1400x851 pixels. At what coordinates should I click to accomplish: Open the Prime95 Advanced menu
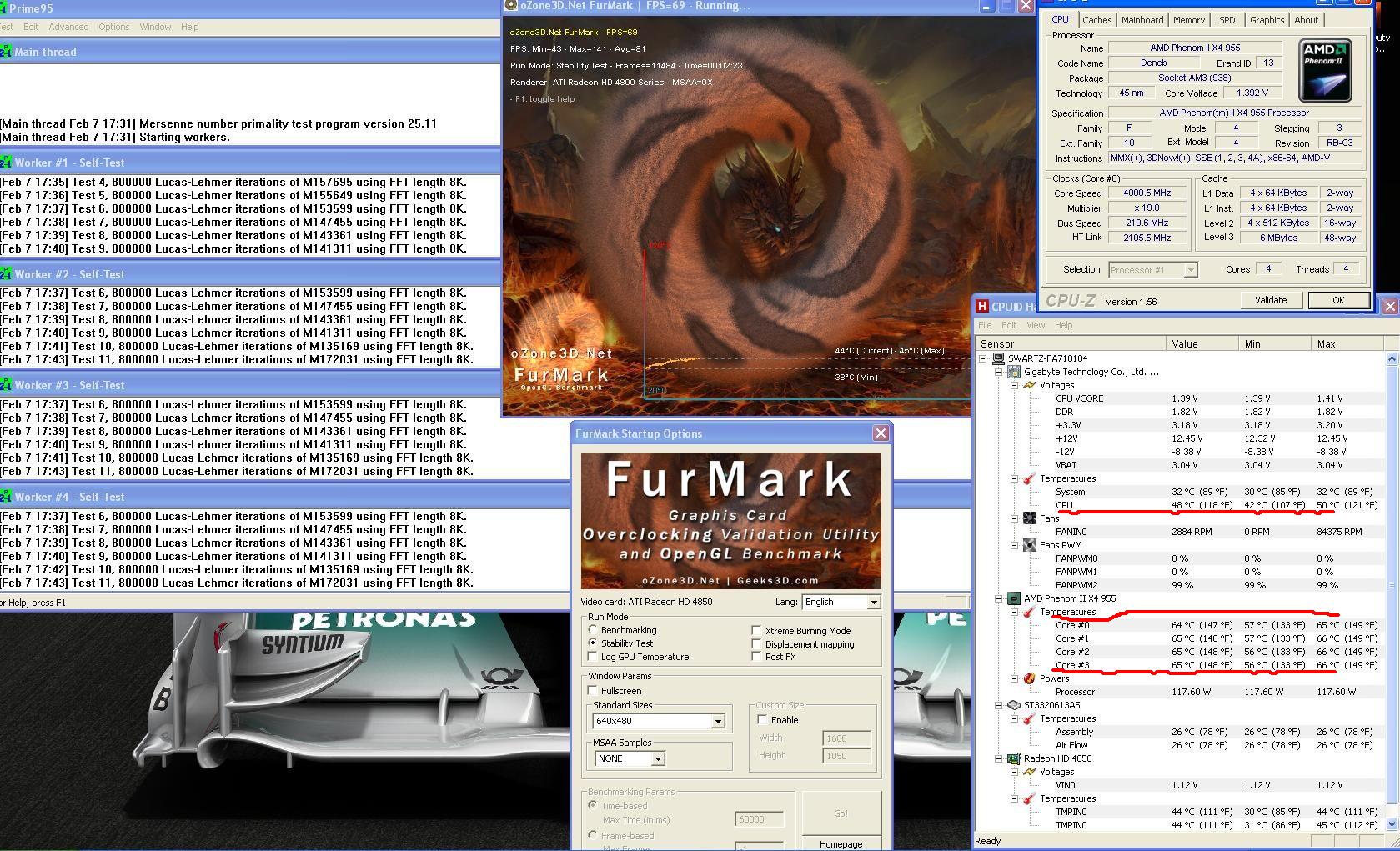[68, 27]
